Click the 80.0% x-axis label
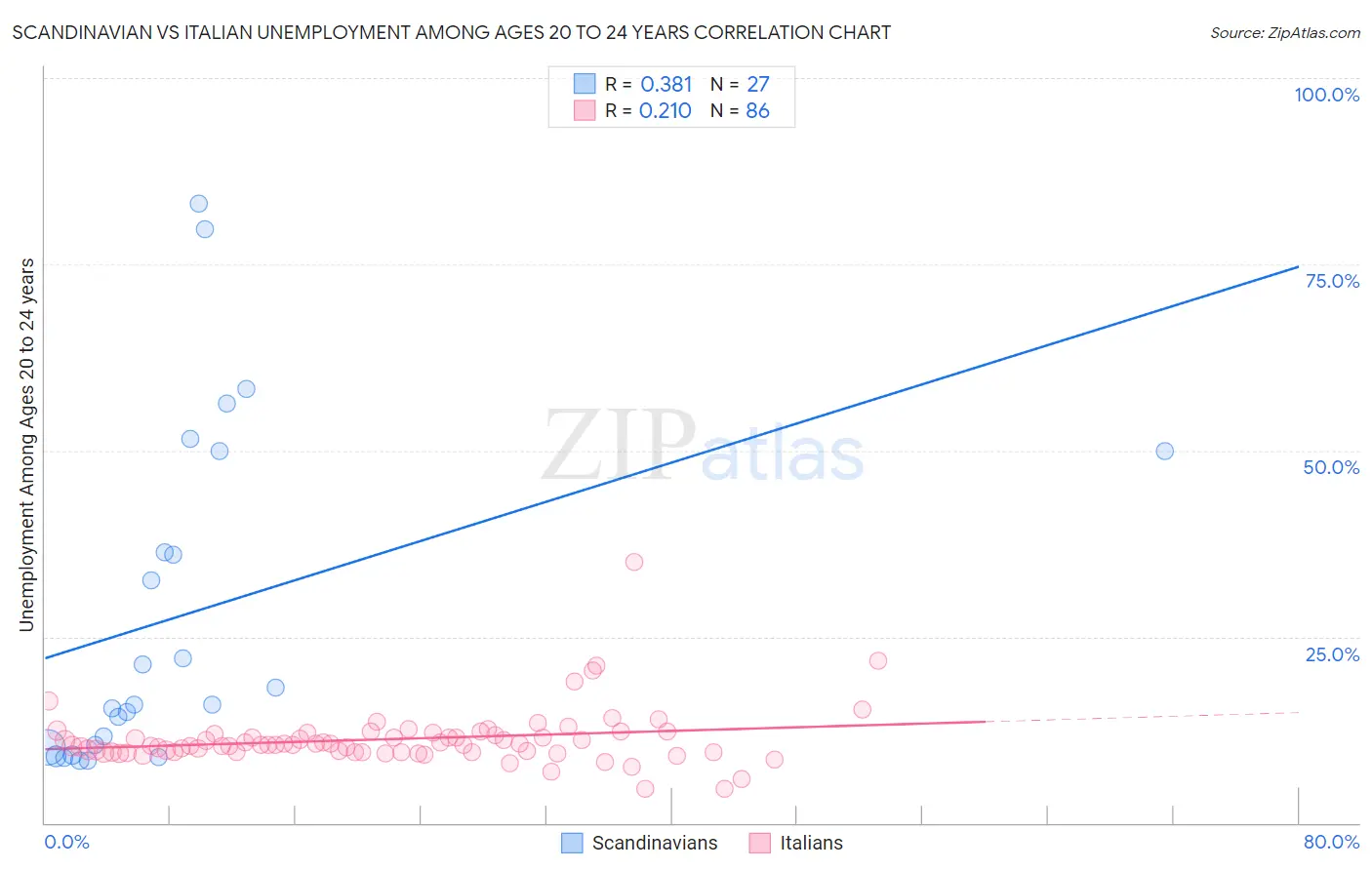Viewport: 1372px width, 870px height. click(x=1331, y=842)
